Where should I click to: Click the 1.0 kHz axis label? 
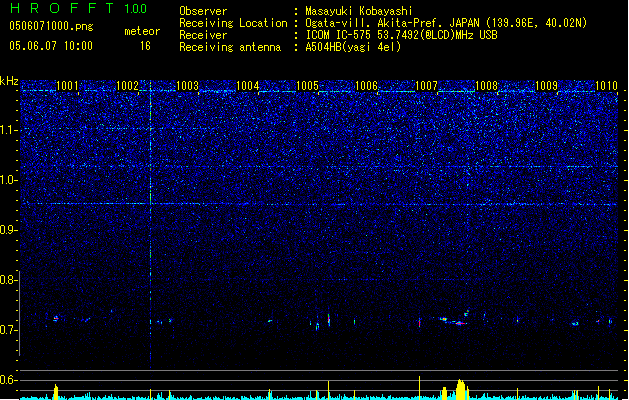[x=8, y=180]
